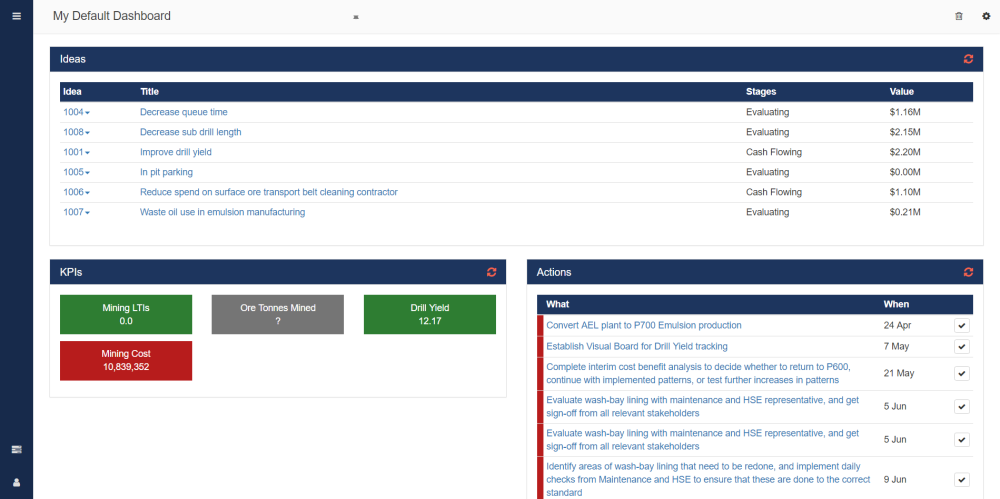
Task: Click the small icon beside the dashboard title
Action: (356, 17)
